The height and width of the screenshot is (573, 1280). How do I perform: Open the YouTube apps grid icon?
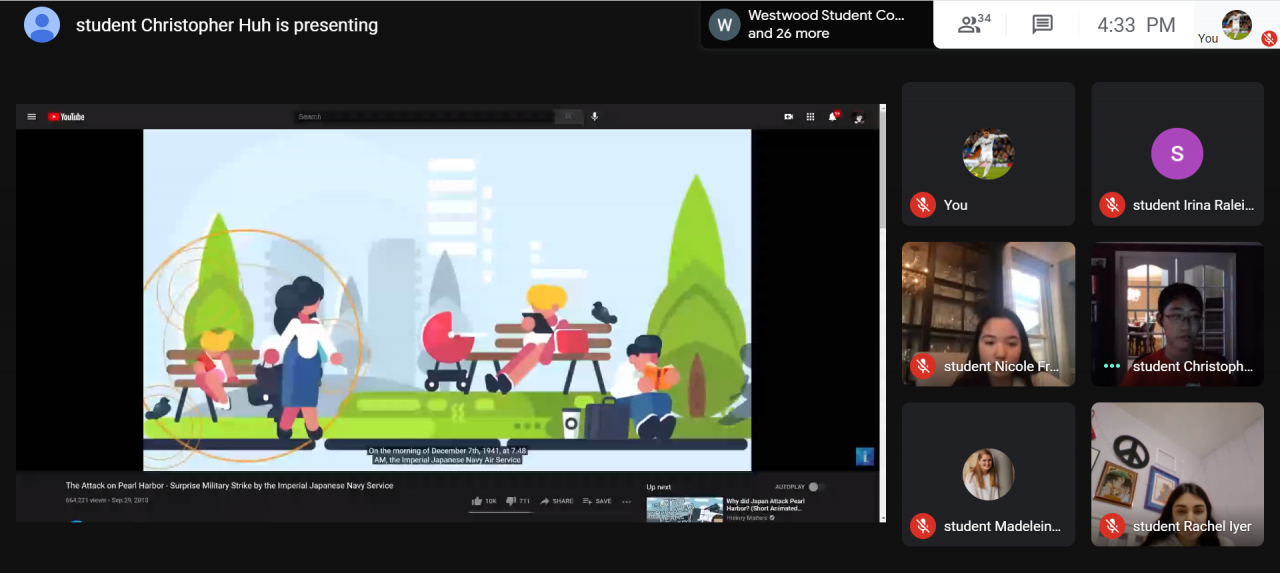pos(810,117)
